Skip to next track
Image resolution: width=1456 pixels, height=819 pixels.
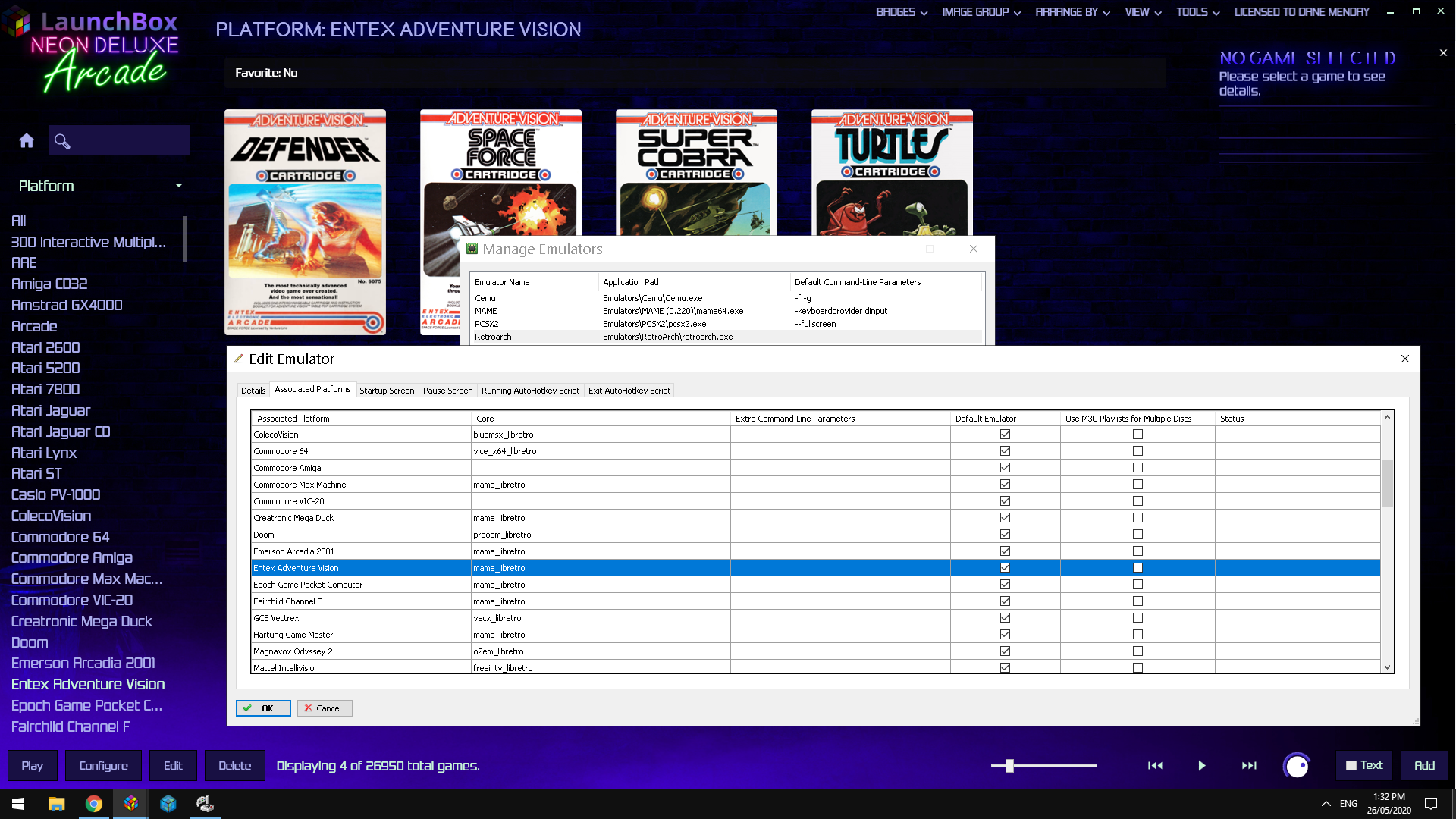click(x=1249, y=766)
